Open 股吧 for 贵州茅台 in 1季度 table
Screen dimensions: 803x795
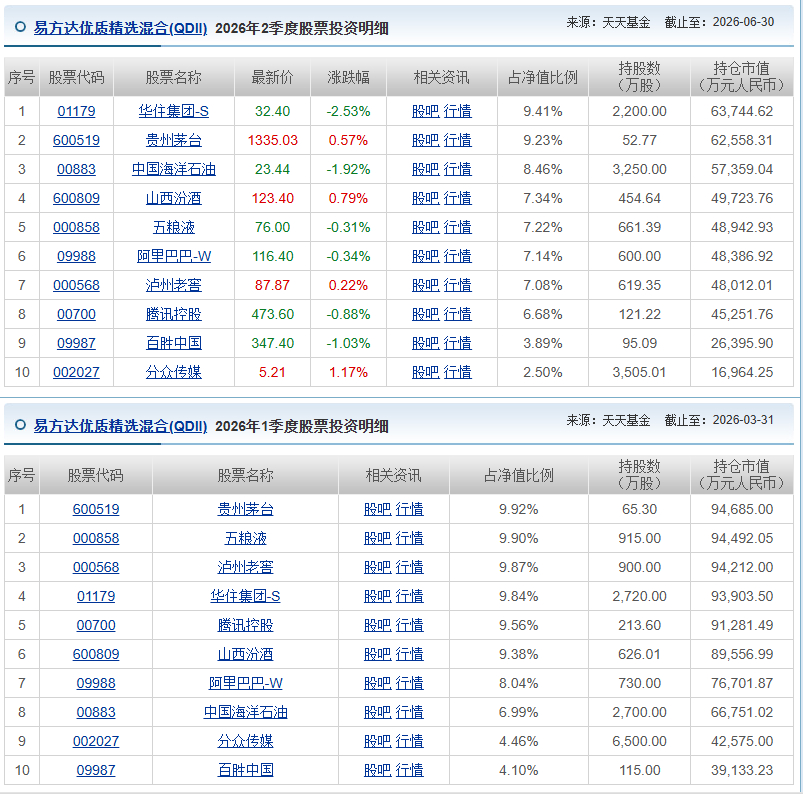coord(377,509)
